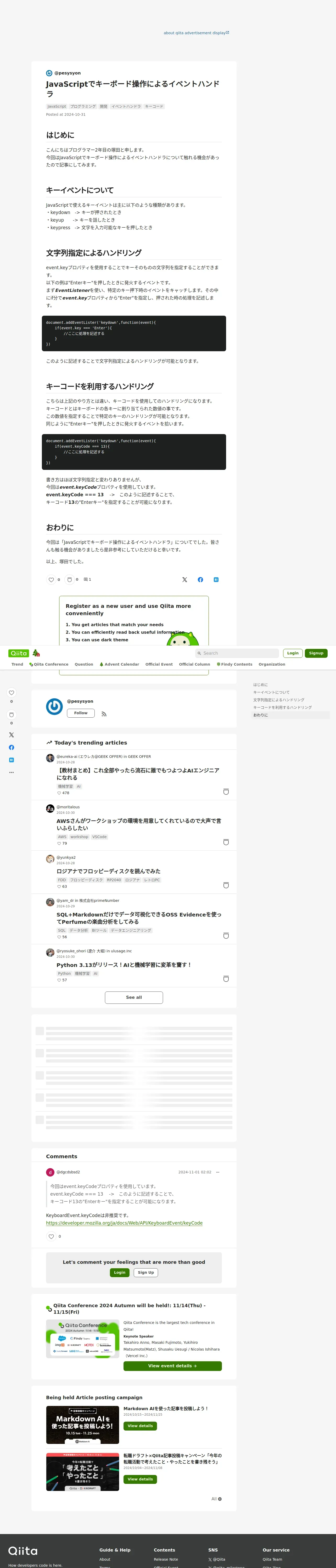
Task: Open dgcdsbsd2 comment options menu
Action: coord(218,1172)
